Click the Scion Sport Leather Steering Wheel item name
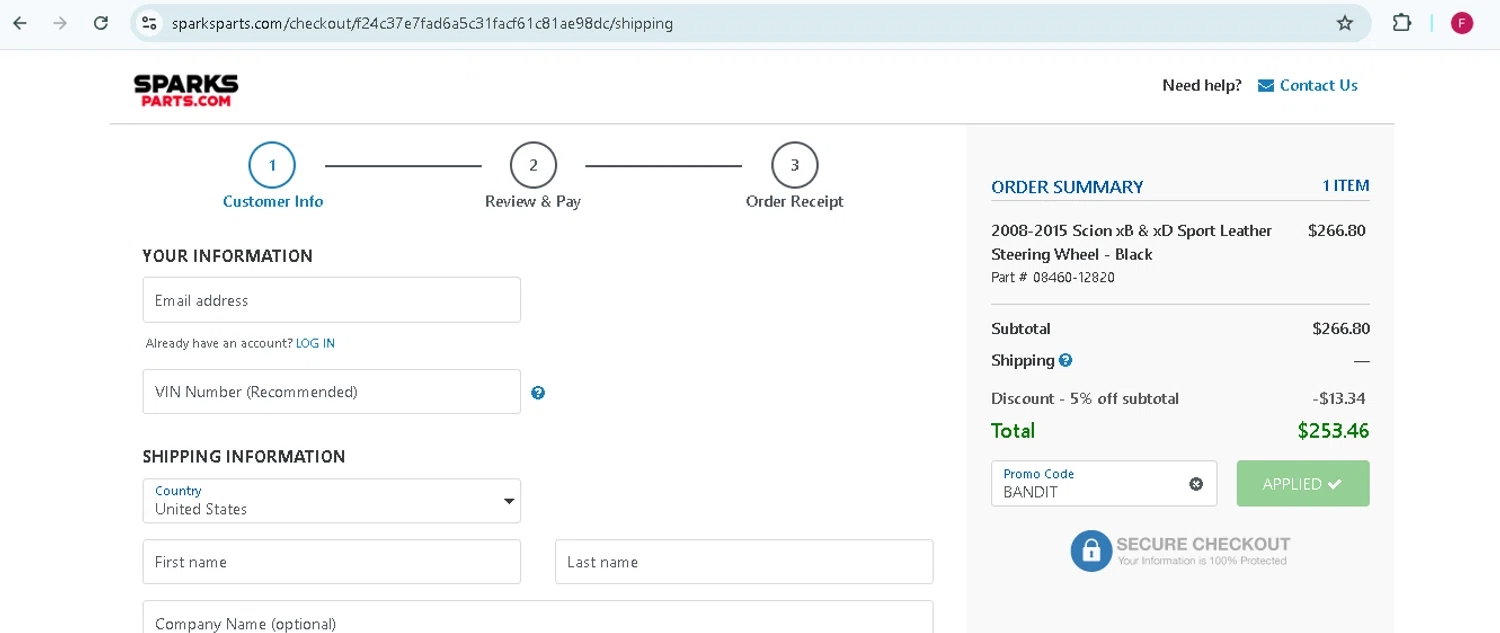 (x=1132, y=243)
